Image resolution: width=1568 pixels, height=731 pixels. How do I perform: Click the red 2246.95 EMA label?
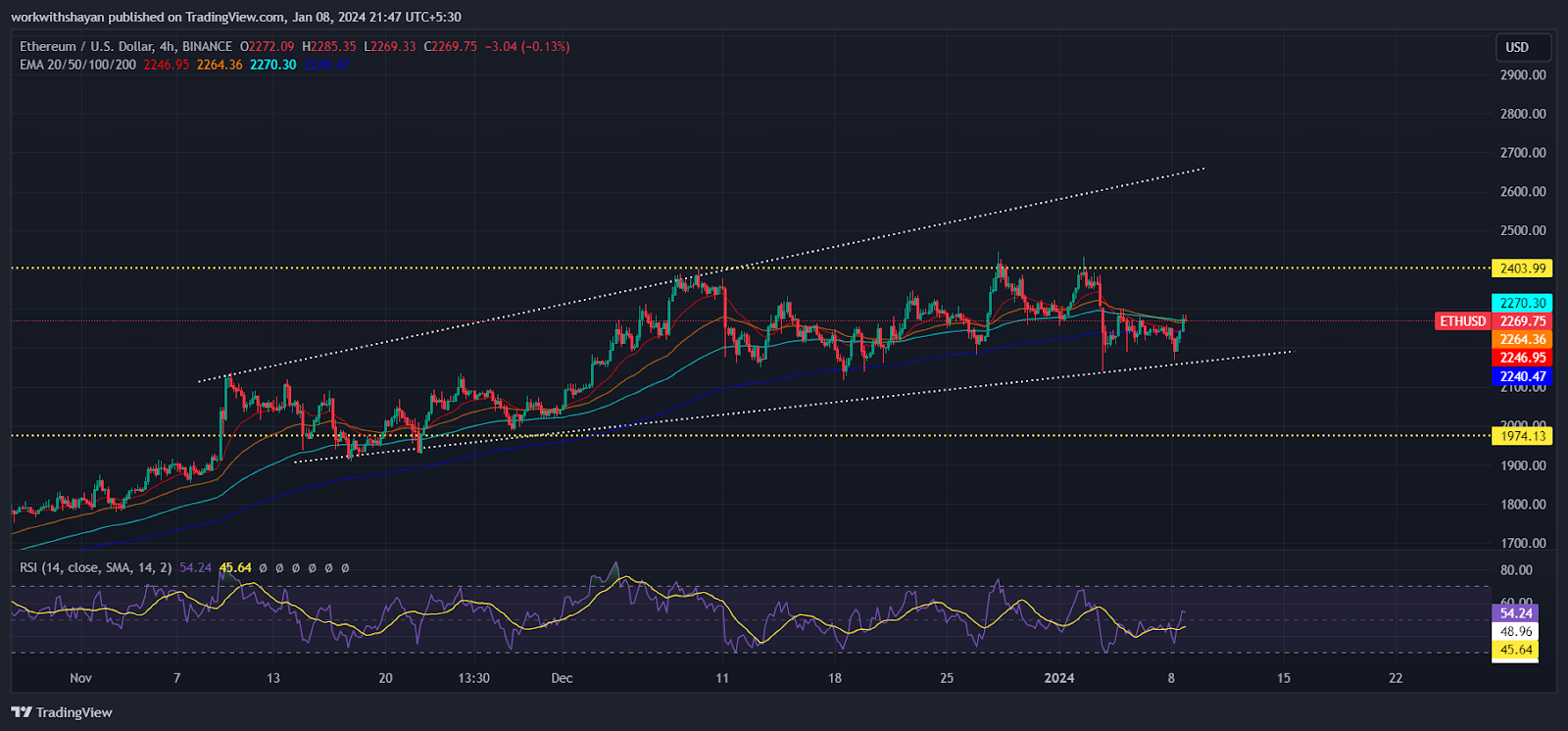click(x=1522, y=358)
